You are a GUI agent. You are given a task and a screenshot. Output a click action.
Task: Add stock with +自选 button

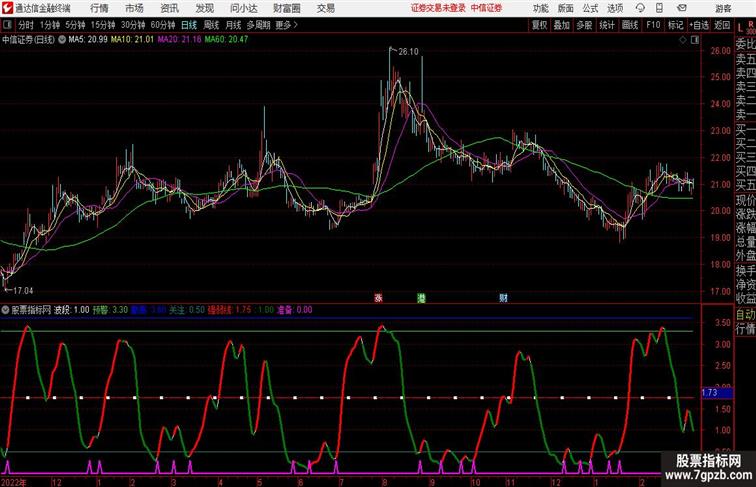pyautogui.click(x=699, y=25)
